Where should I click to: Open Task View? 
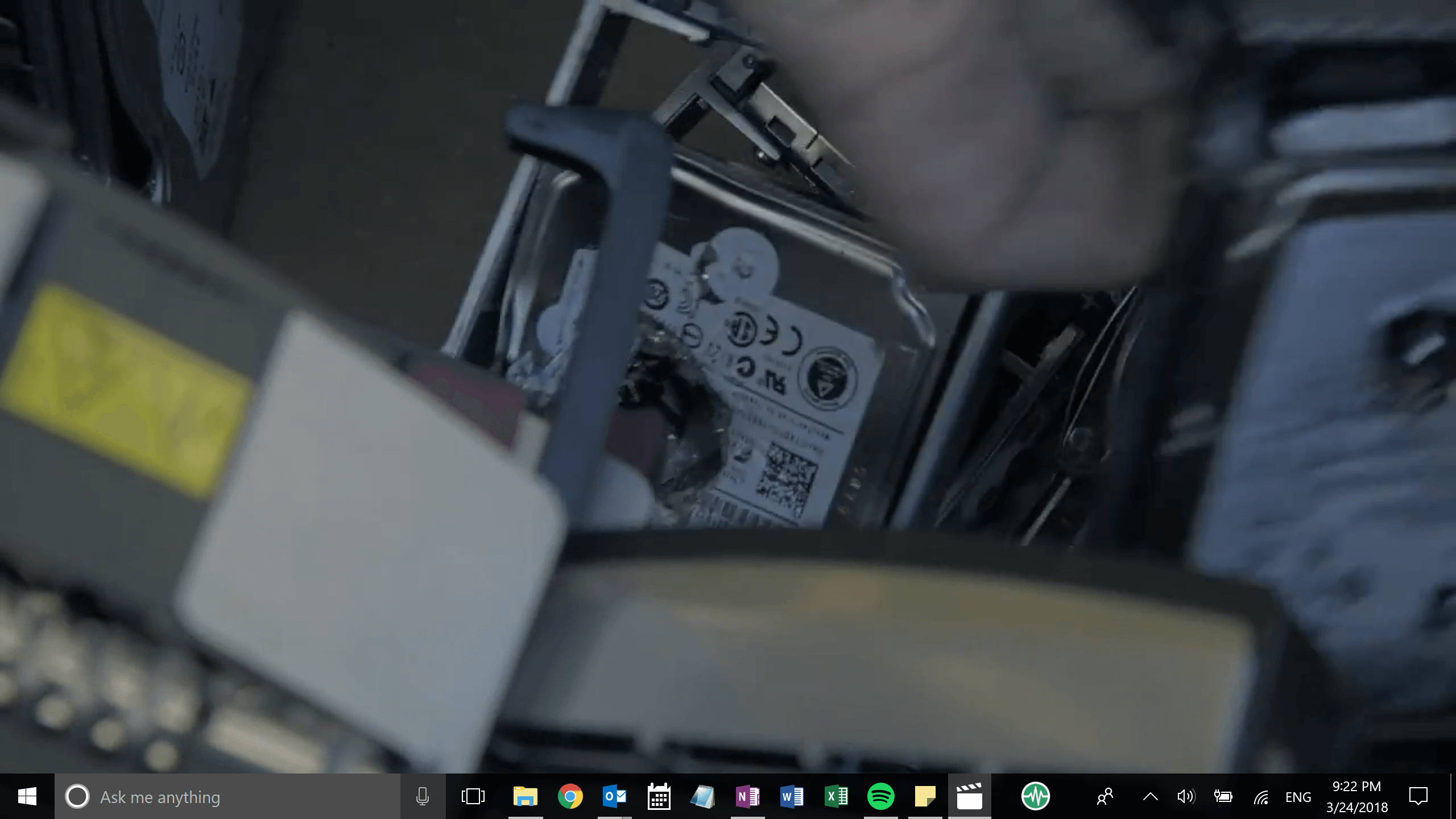tap(473, 796)
